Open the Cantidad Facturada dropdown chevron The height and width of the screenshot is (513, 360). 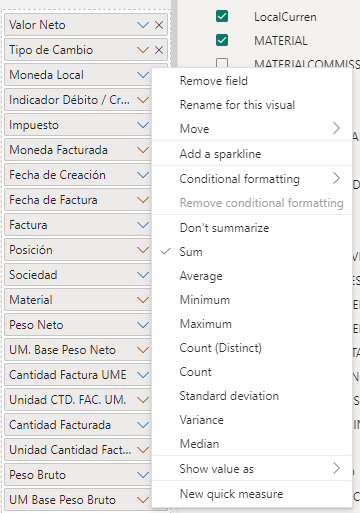[x=143, y=425]
